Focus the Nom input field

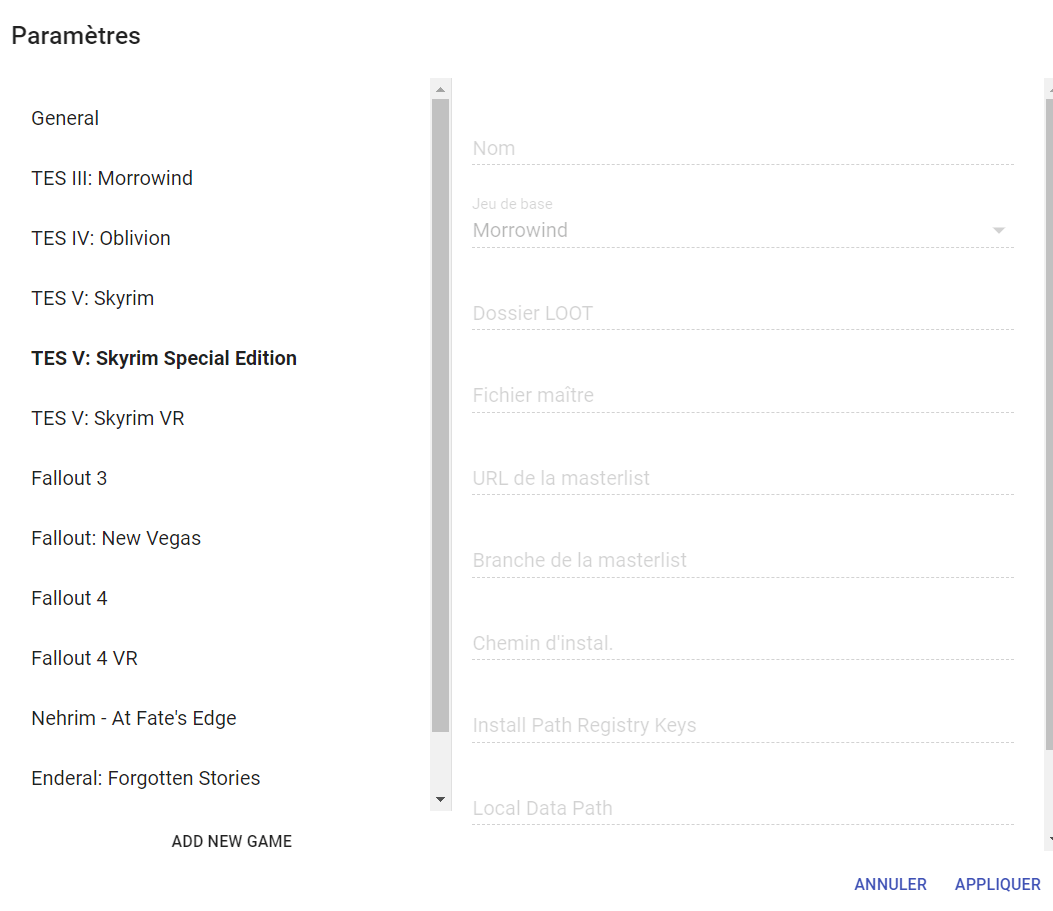click(x=743, y=148)
